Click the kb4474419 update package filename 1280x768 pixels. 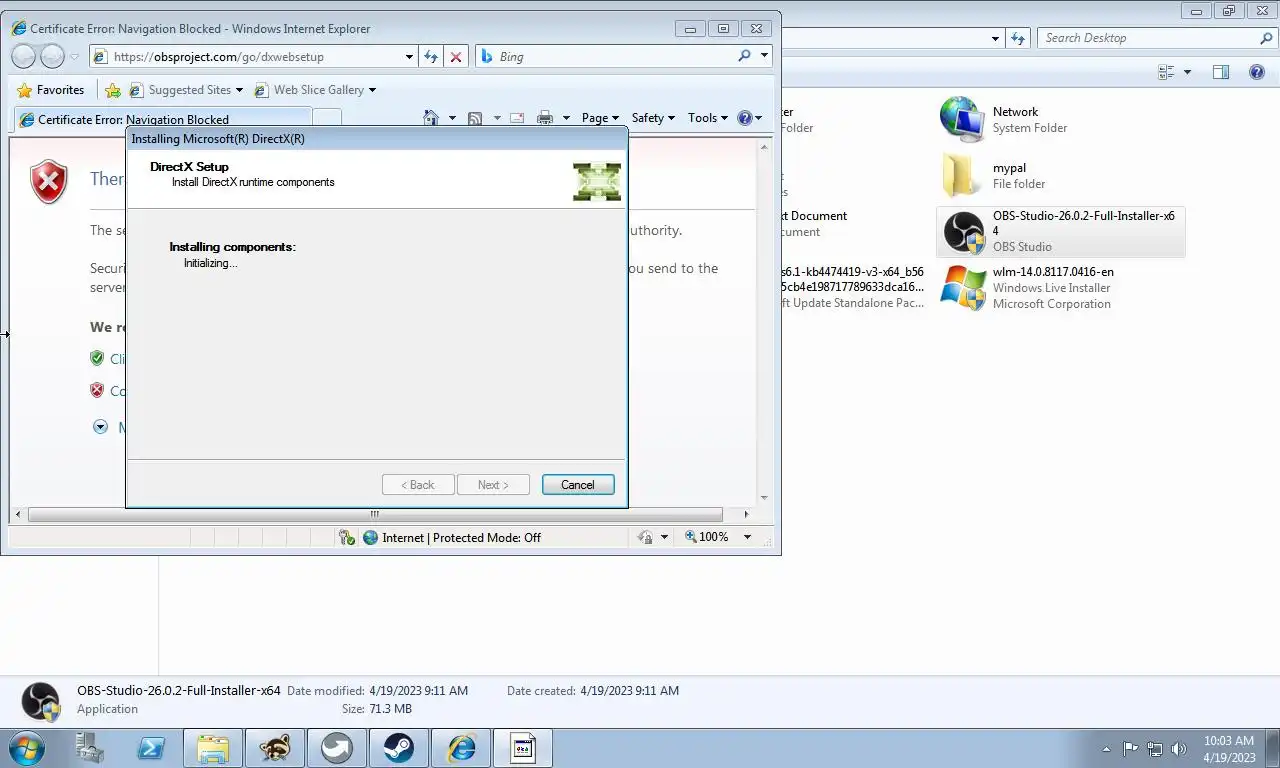click(853, 279)
